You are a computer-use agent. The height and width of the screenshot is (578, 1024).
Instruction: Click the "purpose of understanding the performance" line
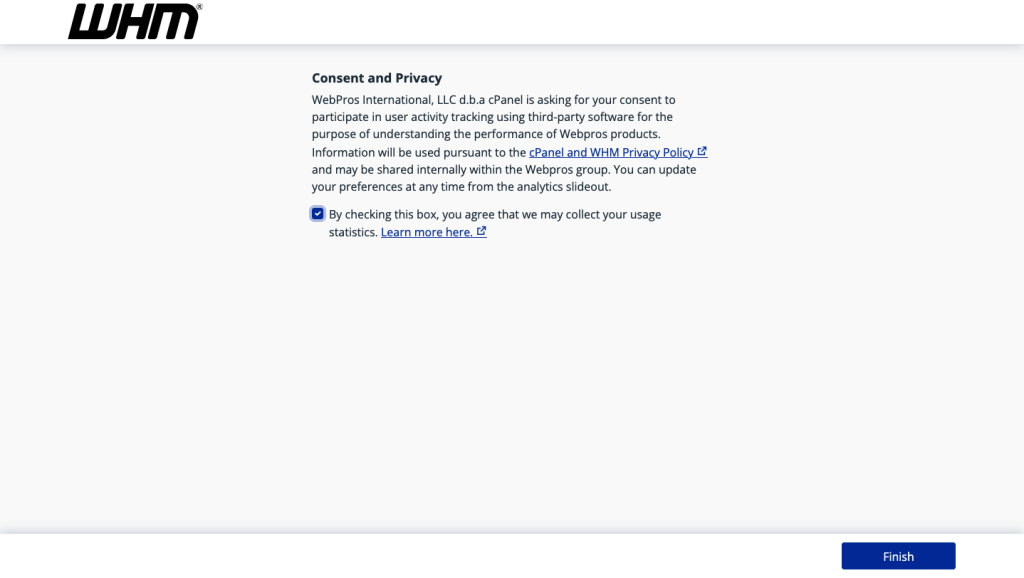pyautogui.click(x=486, y=134)
